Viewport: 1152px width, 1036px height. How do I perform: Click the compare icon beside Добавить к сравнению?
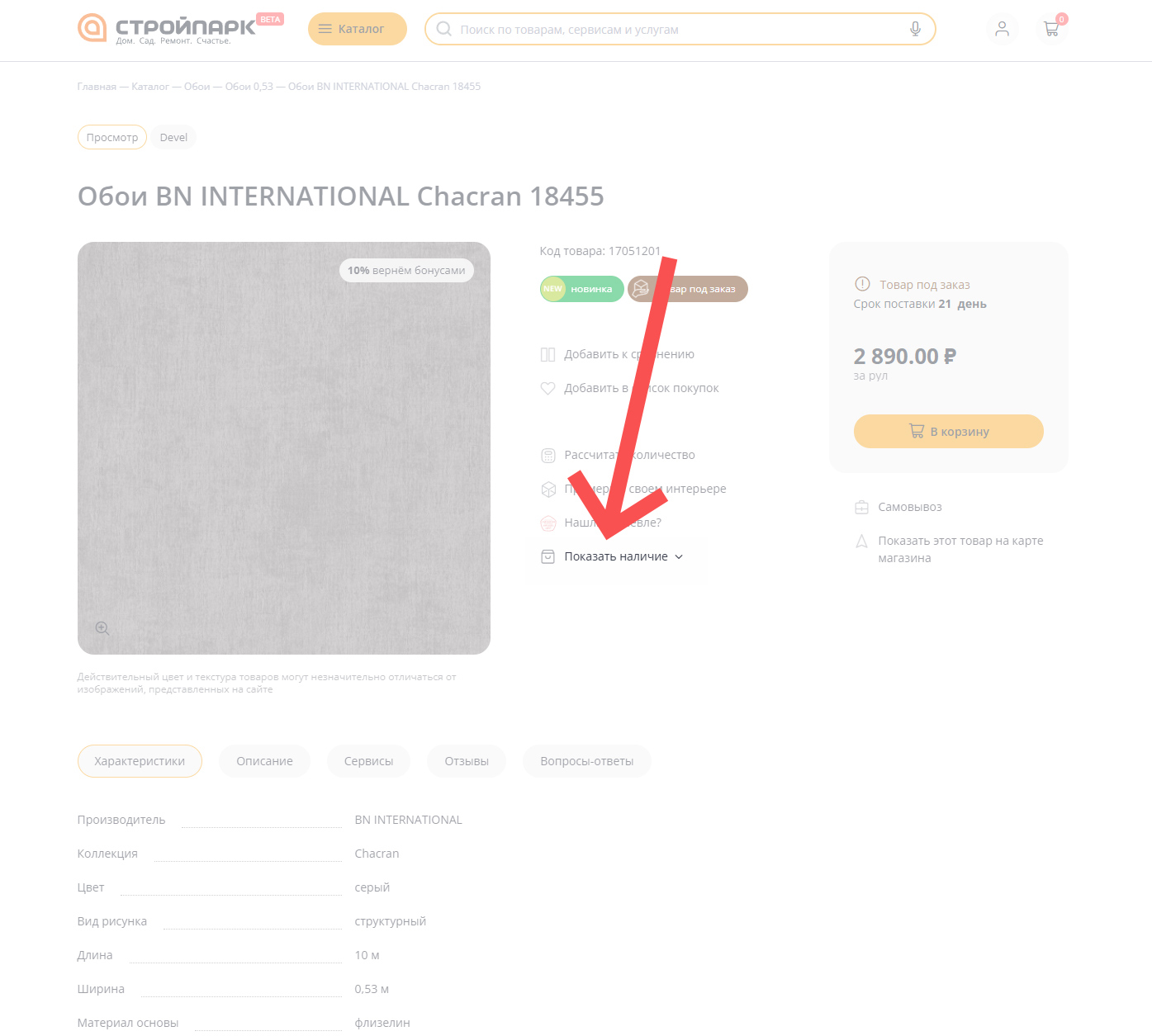pyautogui.click(x=548, y=355)
